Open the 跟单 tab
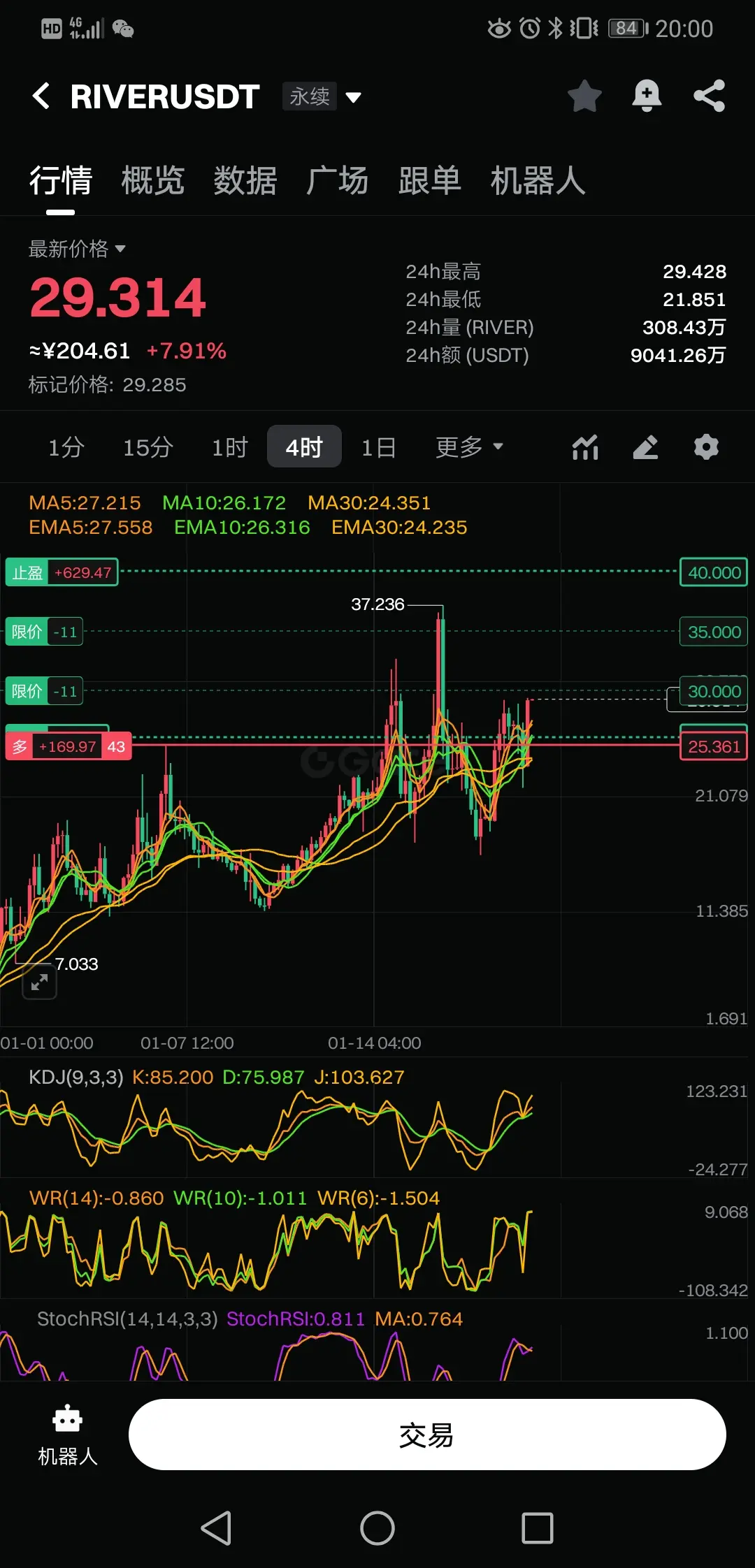The image size is (755, 1568). pyautogui.click(x=430, y=181)
